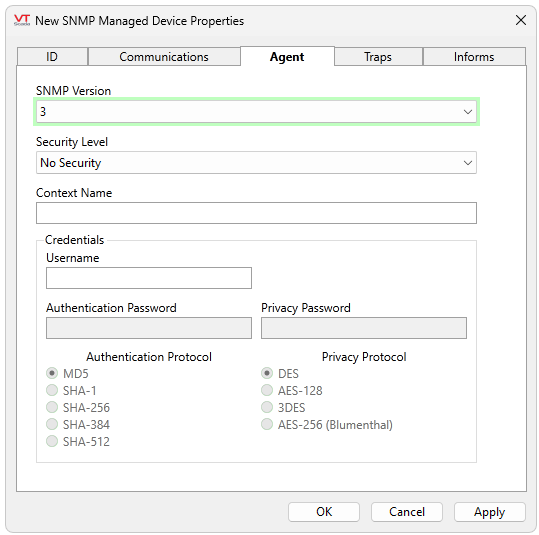Open the Security Level dropdown
The height and width of the screenshot is (535, 539).
point(256,163)
